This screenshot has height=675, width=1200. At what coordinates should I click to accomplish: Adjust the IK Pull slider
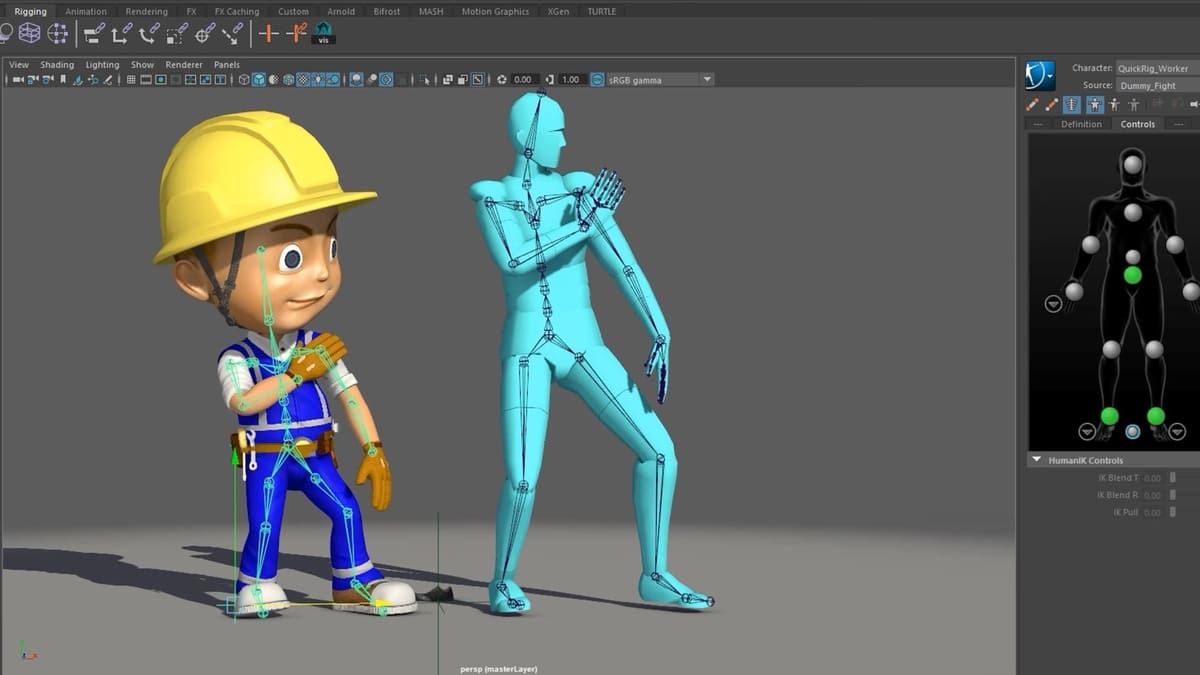click(x=1172, y=512)
